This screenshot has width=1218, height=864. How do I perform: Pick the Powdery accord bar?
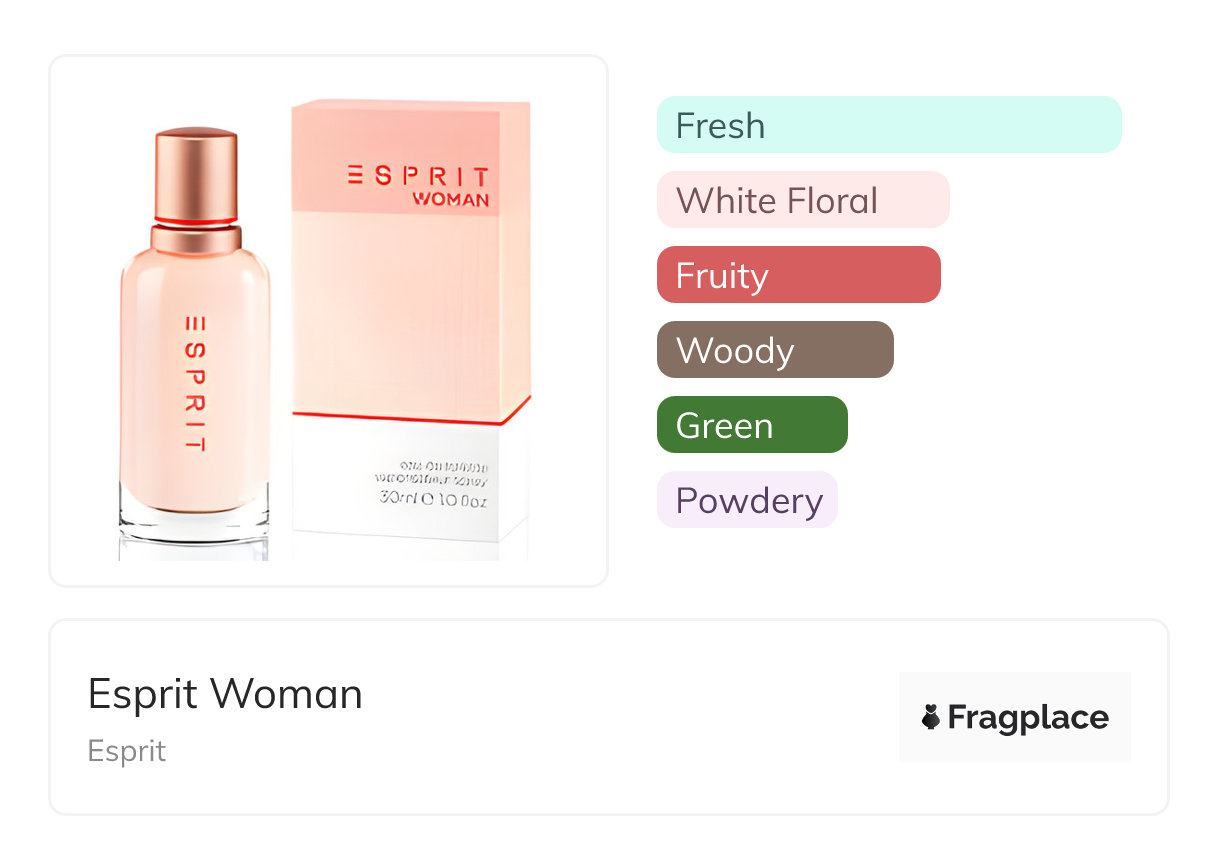click(746, 500)
